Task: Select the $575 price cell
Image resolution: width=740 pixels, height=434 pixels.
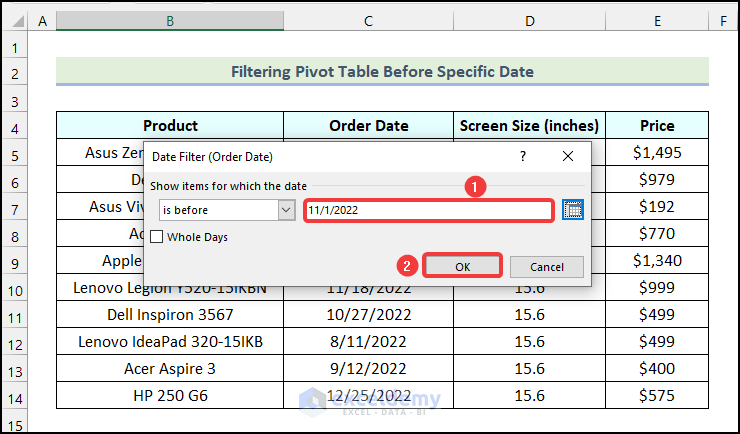Action: [x=657, y=395]
